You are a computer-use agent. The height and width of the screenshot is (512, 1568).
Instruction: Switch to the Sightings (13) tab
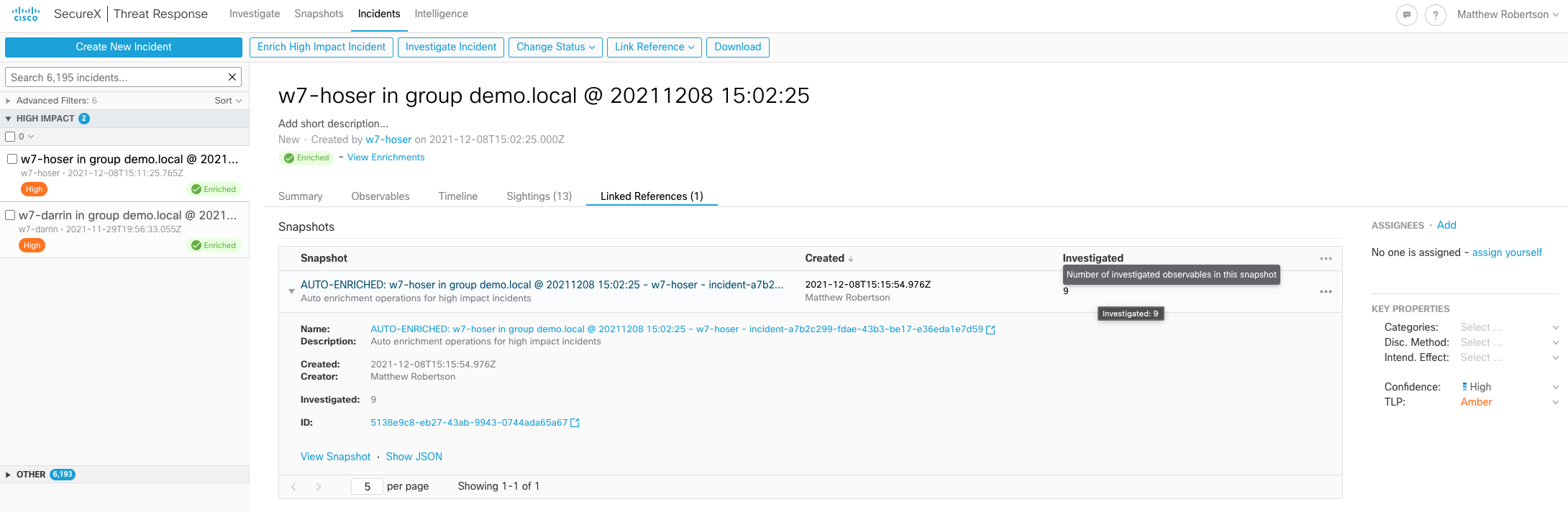pos(539,196)
